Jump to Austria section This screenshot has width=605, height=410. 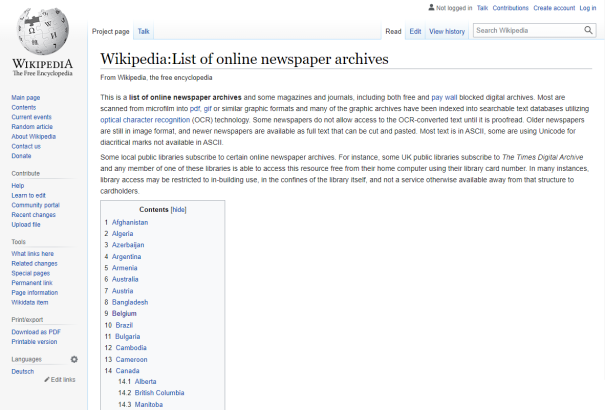coord(122,291)
